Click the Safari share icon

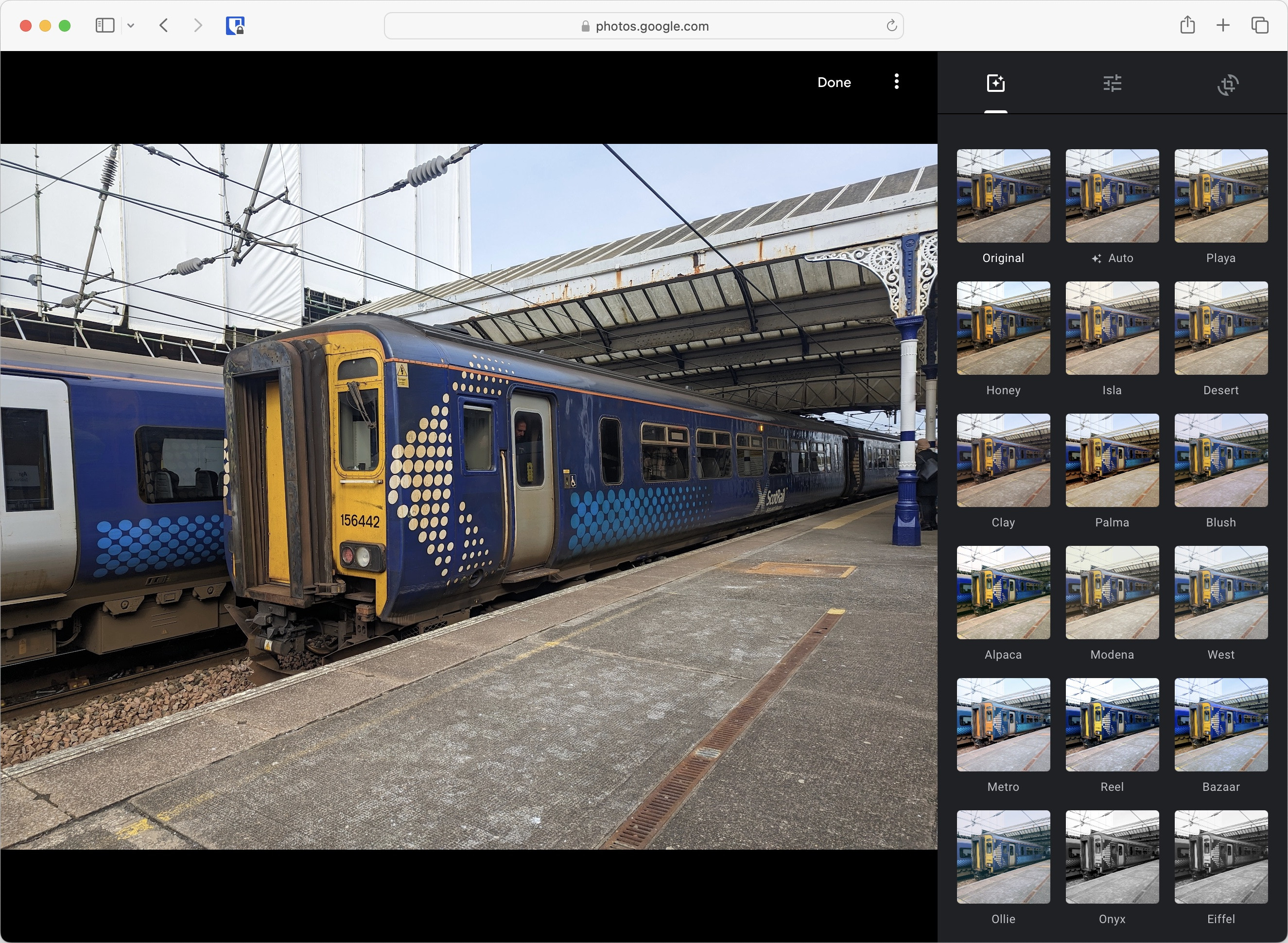tap(1187, 25)
